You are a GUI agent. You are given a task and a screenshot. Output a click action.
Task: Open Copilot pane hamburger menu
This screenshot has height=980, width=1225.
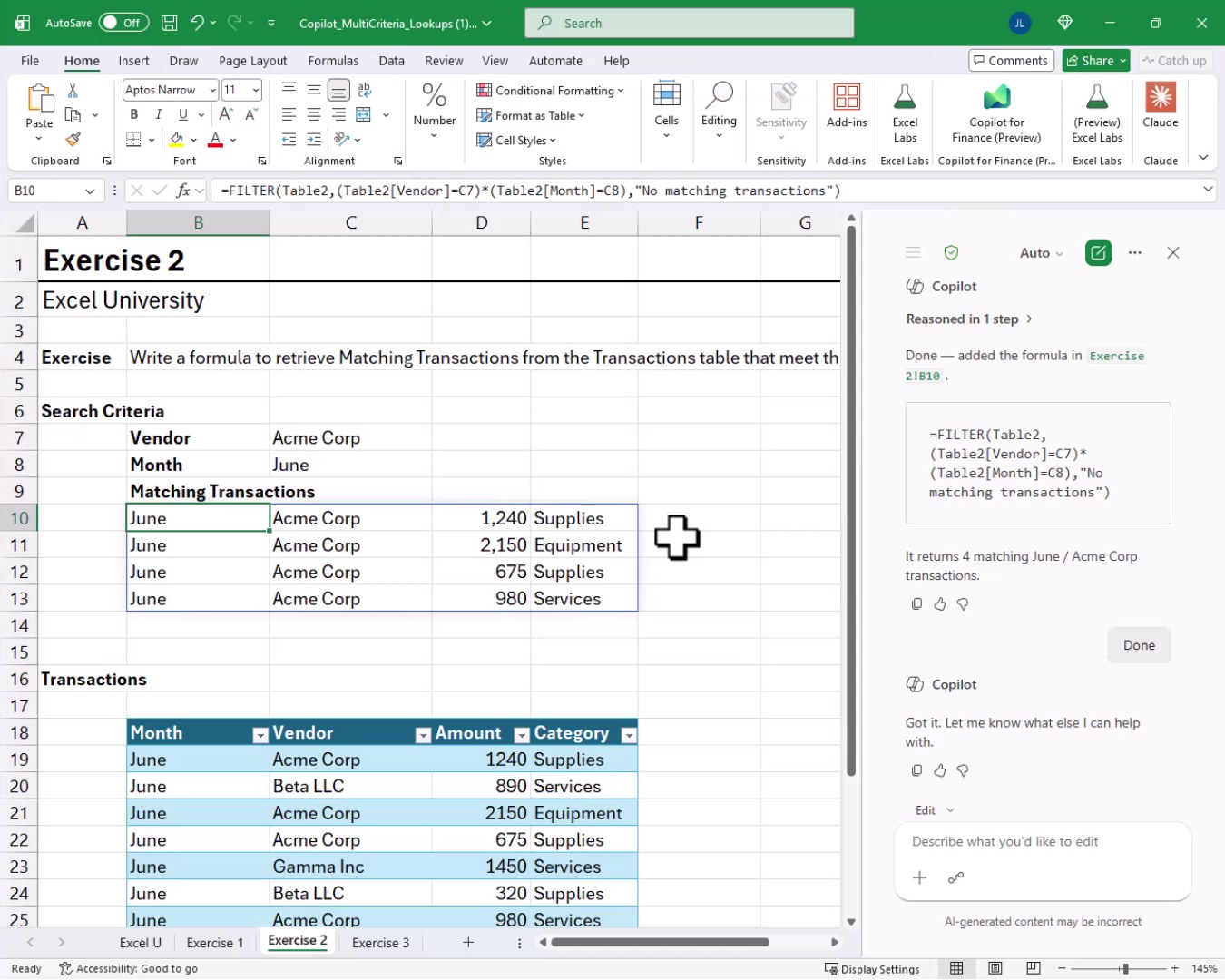point(913,252)
